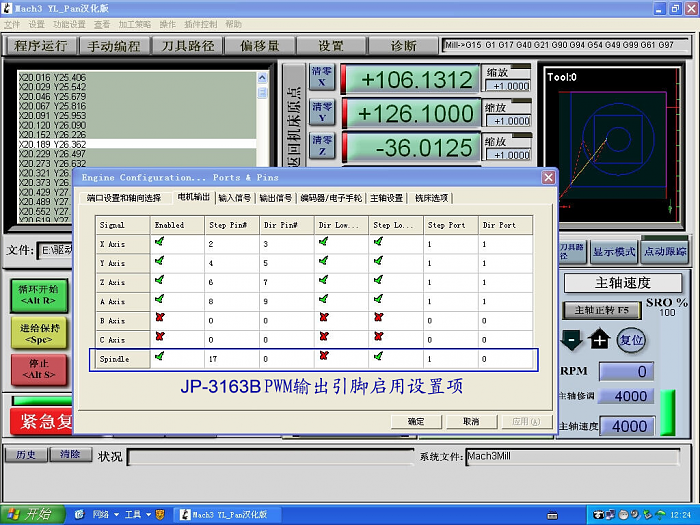Click green spindle speed level bar
The width and height of the screenshot is (700, 525).
click(668, 412)
